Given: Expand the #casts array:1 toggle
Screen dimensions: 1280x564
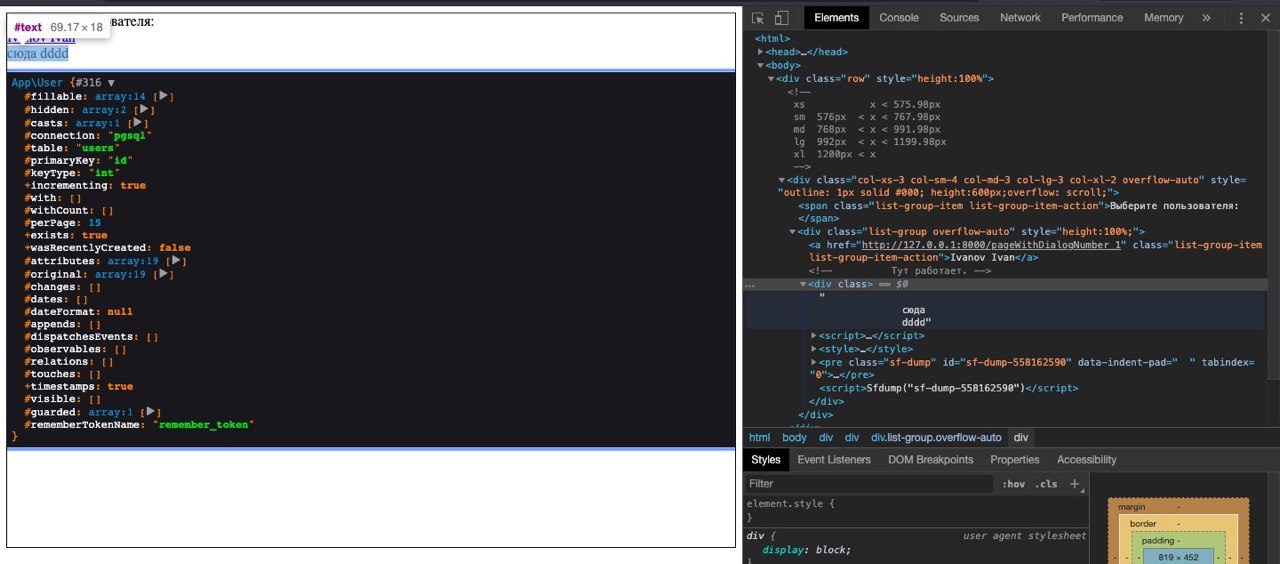Looking at the screenshot, I should (140, 122).
